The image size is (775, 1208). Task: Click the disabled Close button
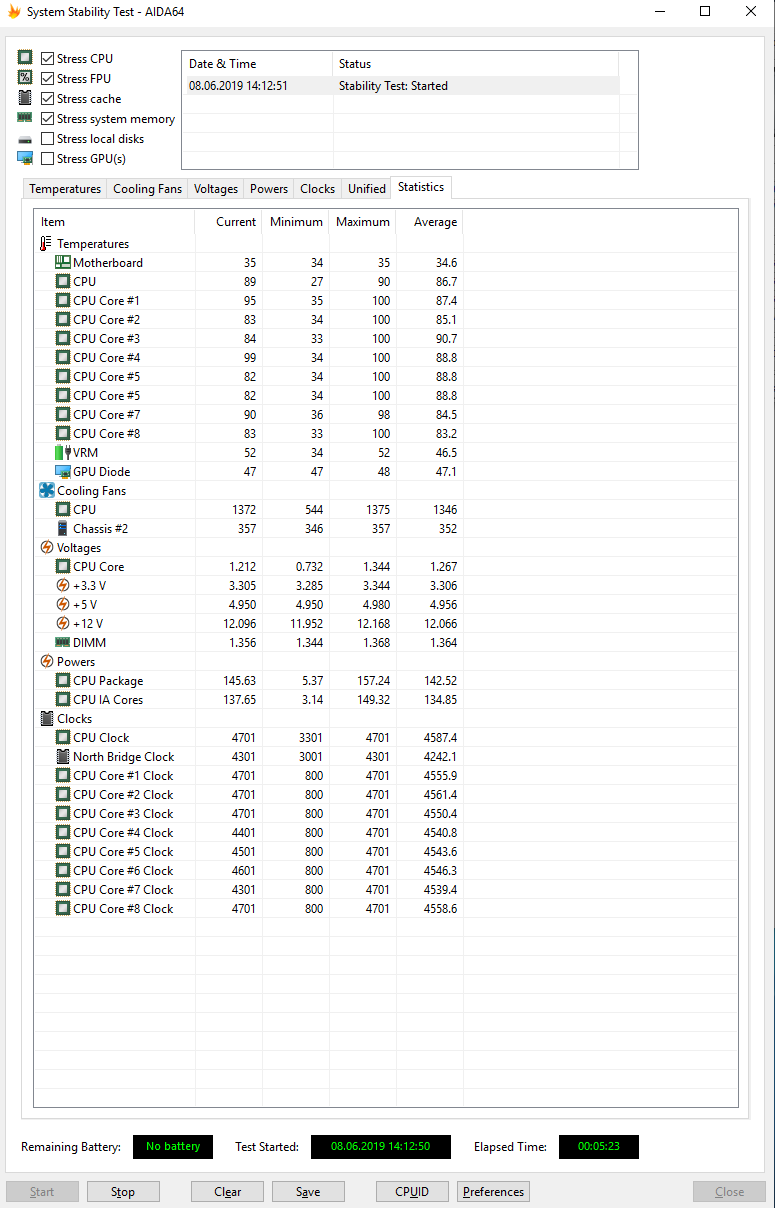(730, 1192)
